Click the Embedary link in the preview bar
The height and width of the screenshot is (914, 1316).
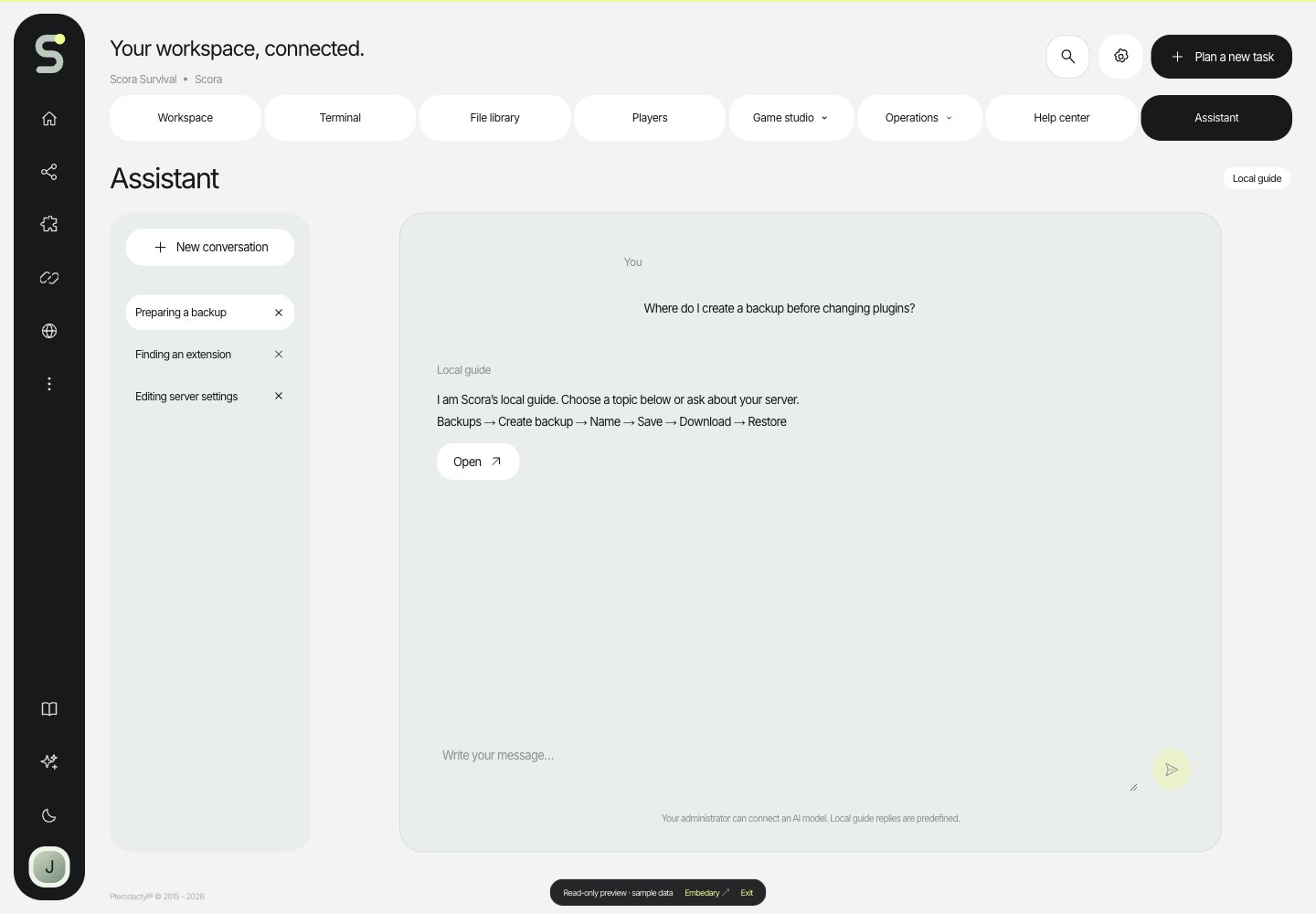pyautogui.click(x=706, y=893)
